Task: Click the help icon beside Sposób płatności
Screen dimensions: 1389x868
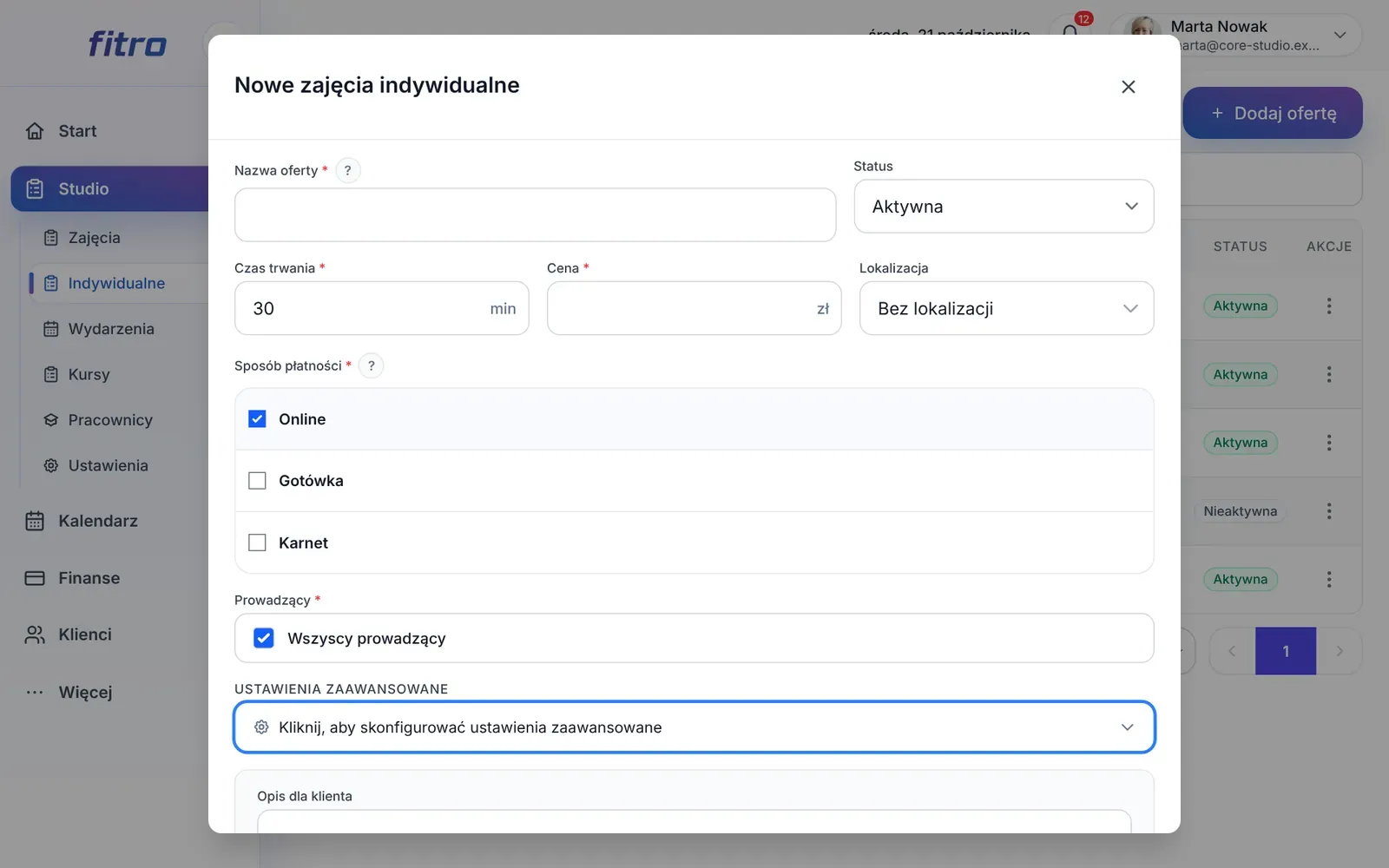Action: [371, 365]
